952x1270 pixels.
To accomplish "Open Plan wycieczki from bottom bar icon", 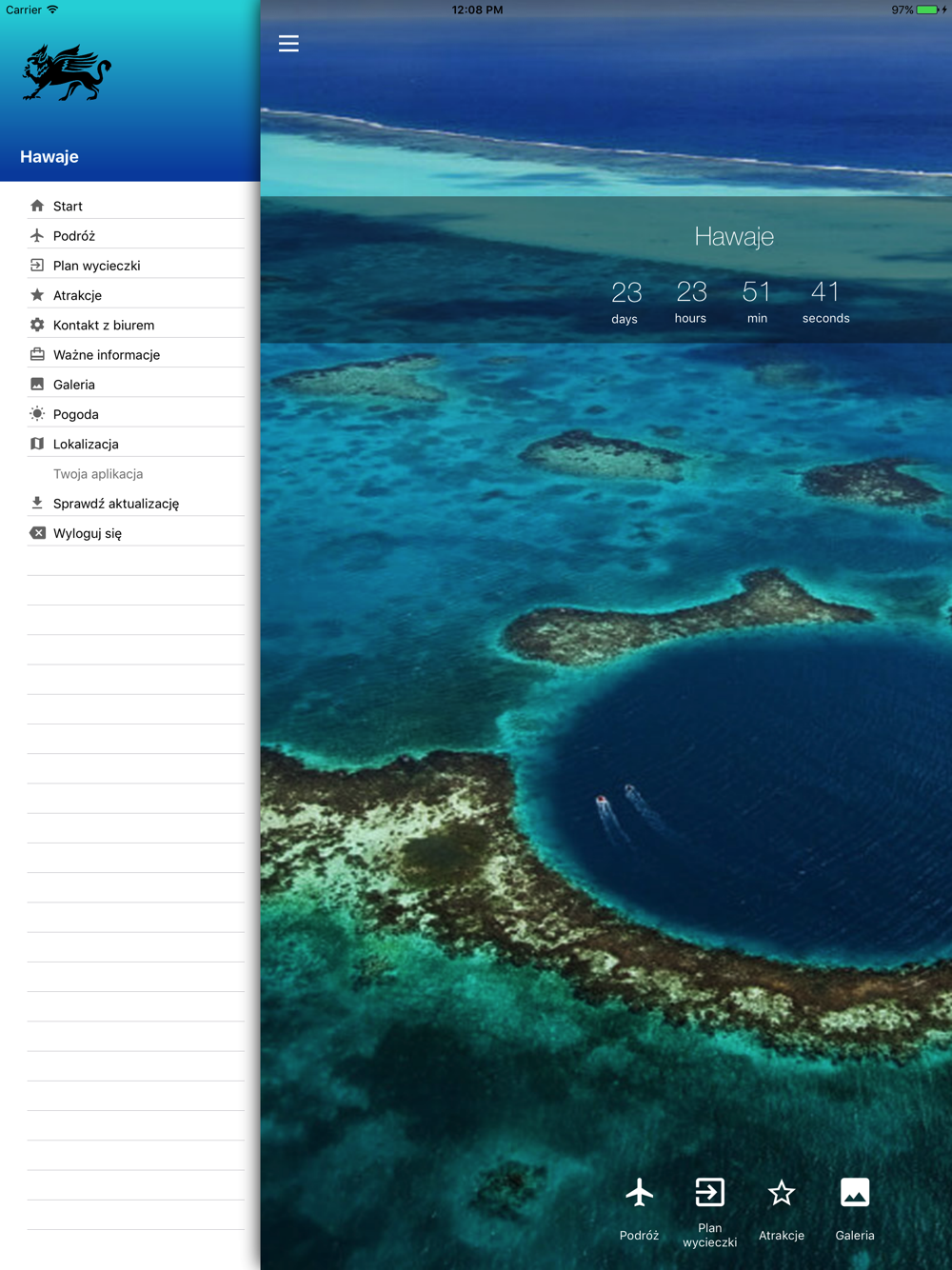I will pyautogui.click(x=709, y=1193).
